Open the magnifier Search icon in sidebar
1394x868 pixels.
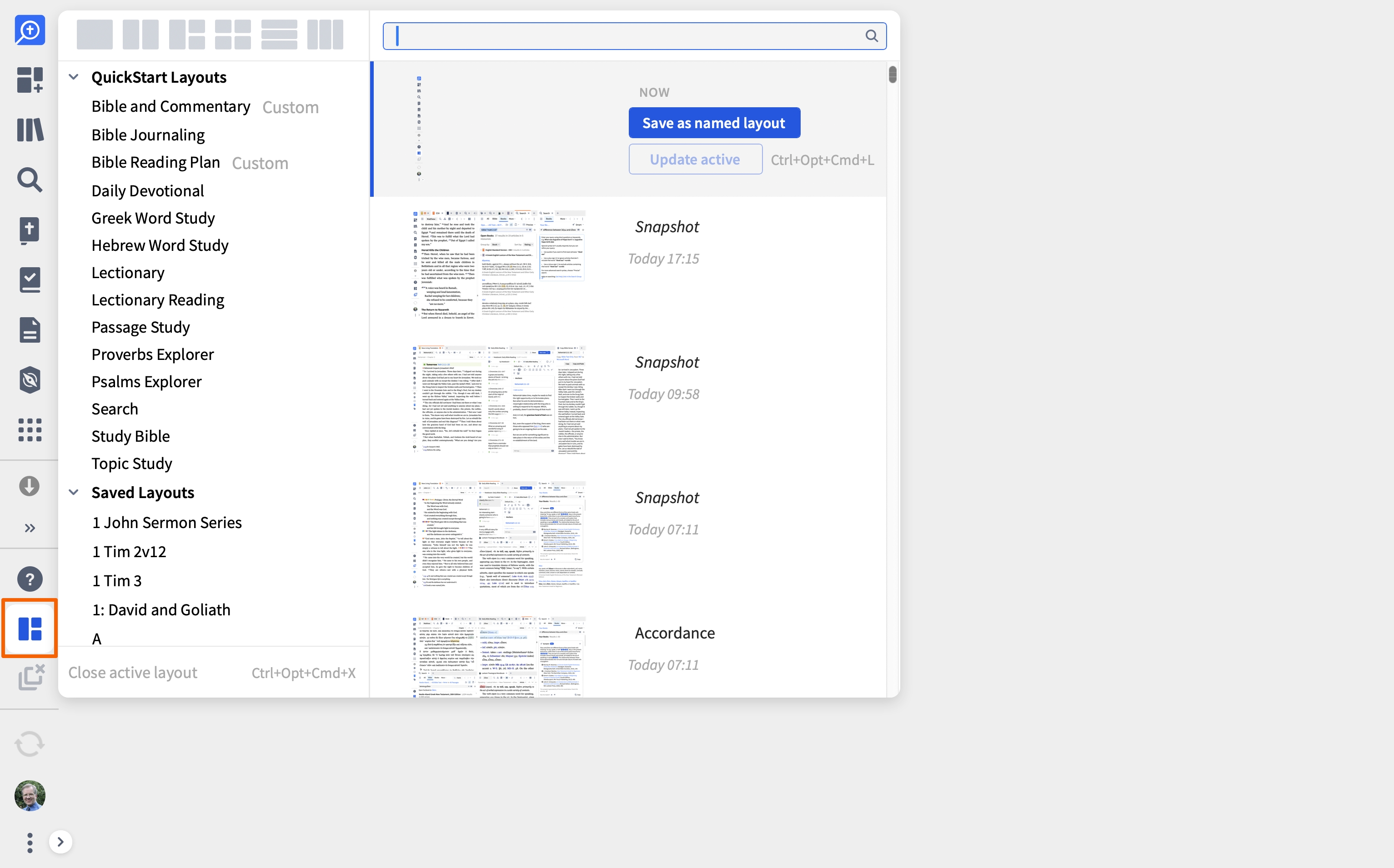tap(30, 180)
